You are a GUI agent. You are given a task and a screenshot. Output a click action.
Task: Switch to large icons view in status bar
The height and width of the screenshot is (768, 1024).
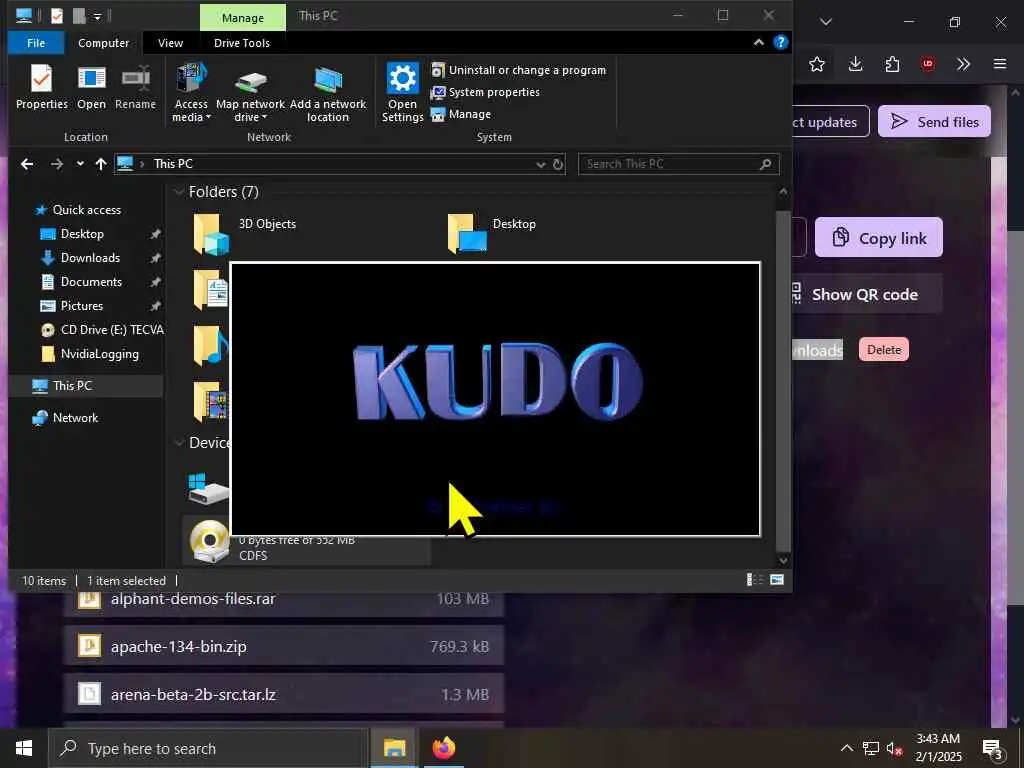[x=776, y=580]
